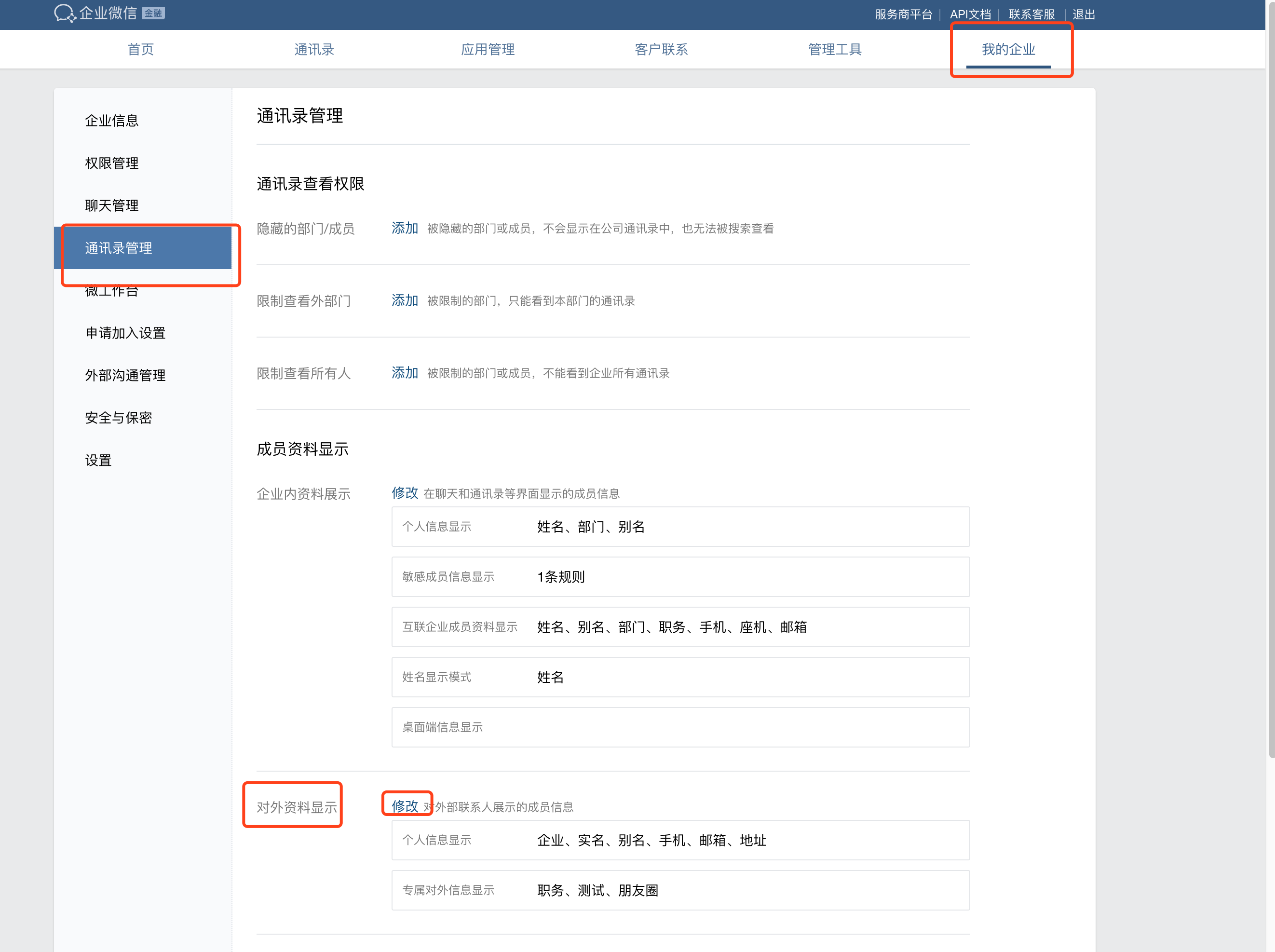
Task: Click 退出 to log out
Action: (x=1083, y=14)
